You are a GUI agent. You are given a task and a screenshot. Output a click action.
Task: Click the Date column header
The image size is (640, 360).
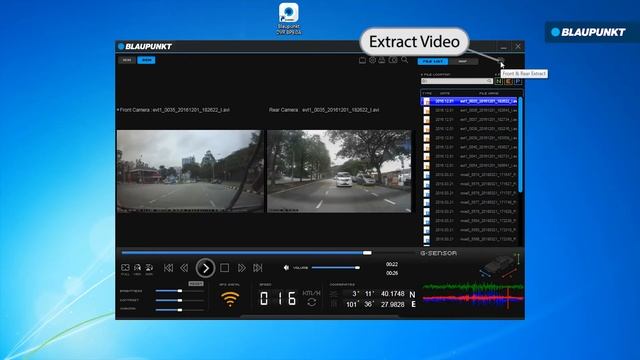tap(445, 93)
